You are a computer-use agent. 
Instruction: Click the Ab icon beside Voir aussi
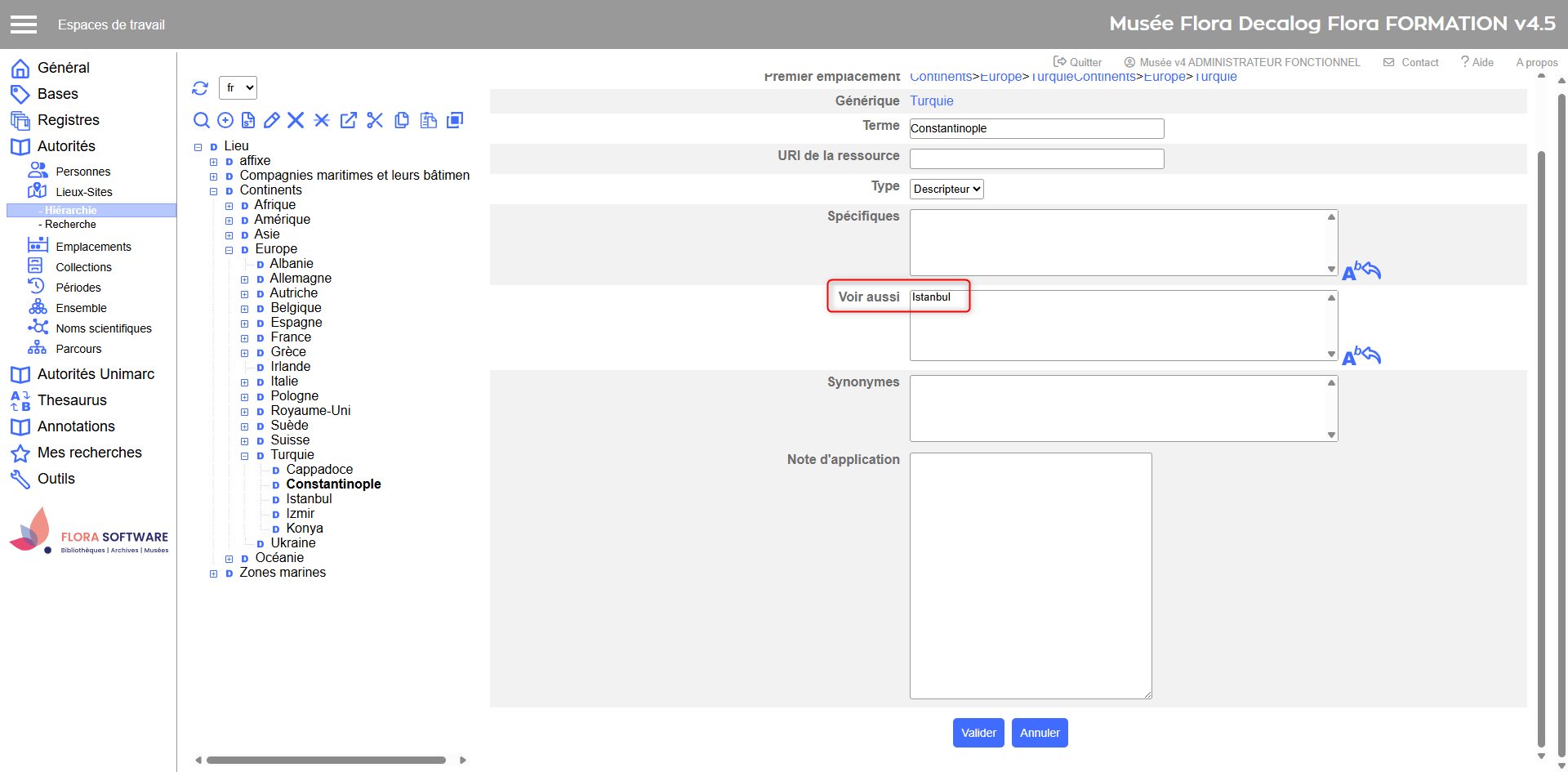click(x=1361, y=356)
